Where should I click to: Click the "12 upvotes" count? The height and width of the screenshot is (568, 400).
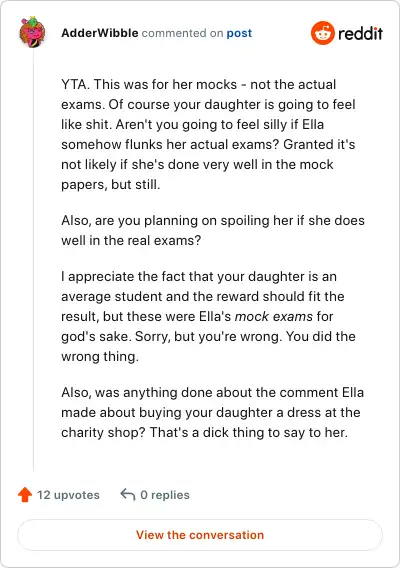pos(68,495)
